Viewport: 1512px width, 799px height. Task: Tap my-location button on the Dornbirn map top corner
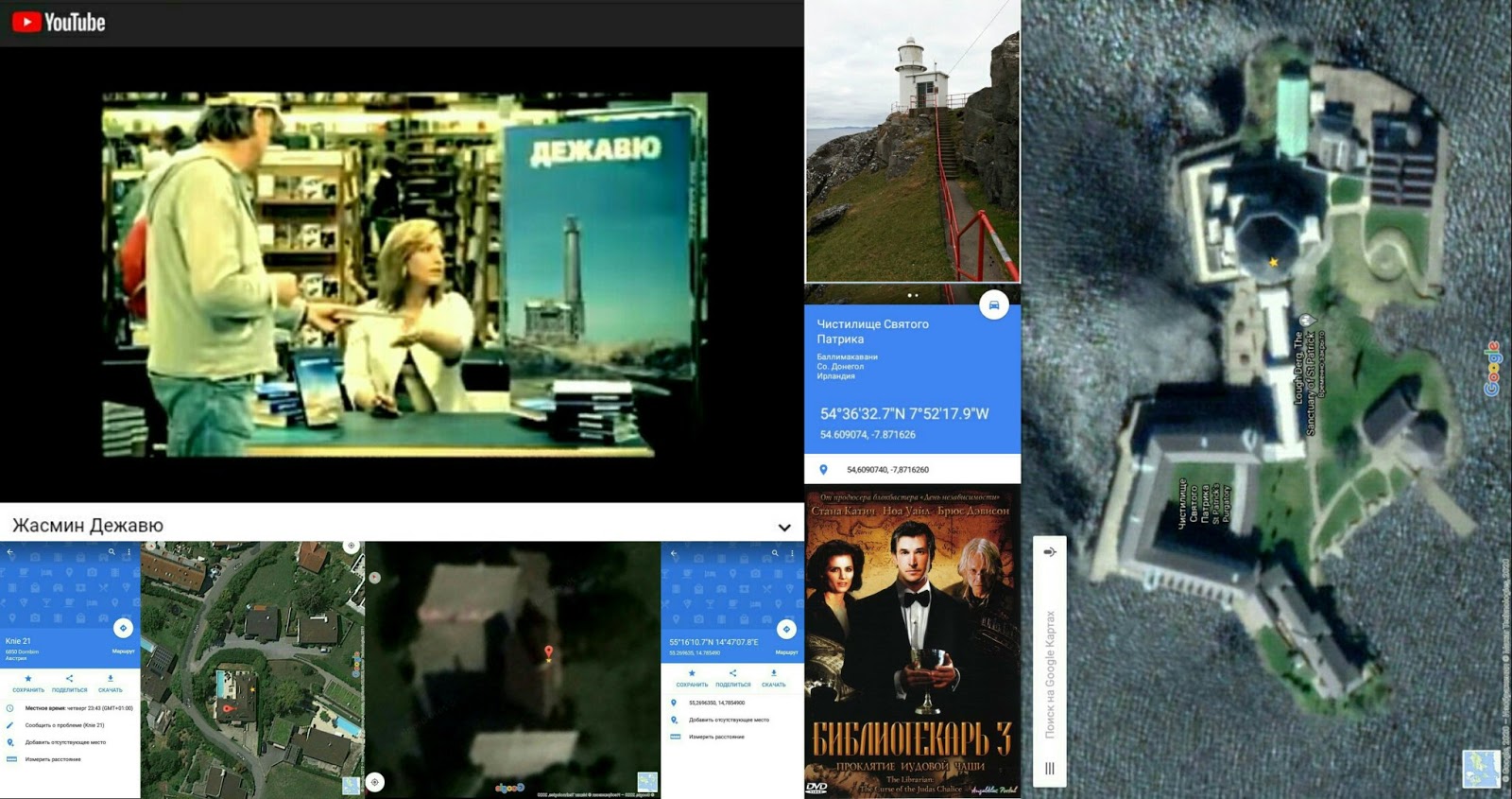tap(351, 546)
